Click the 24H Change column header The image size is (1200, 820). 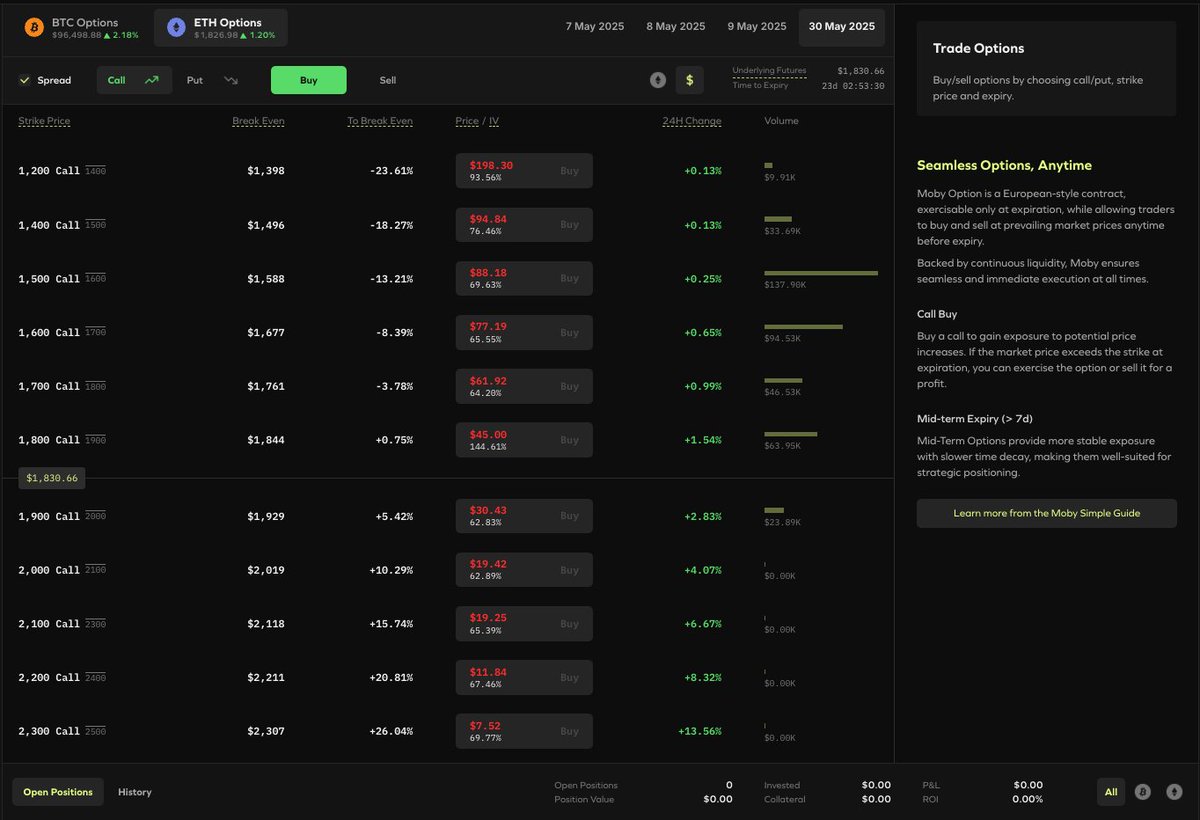point(692,121)
